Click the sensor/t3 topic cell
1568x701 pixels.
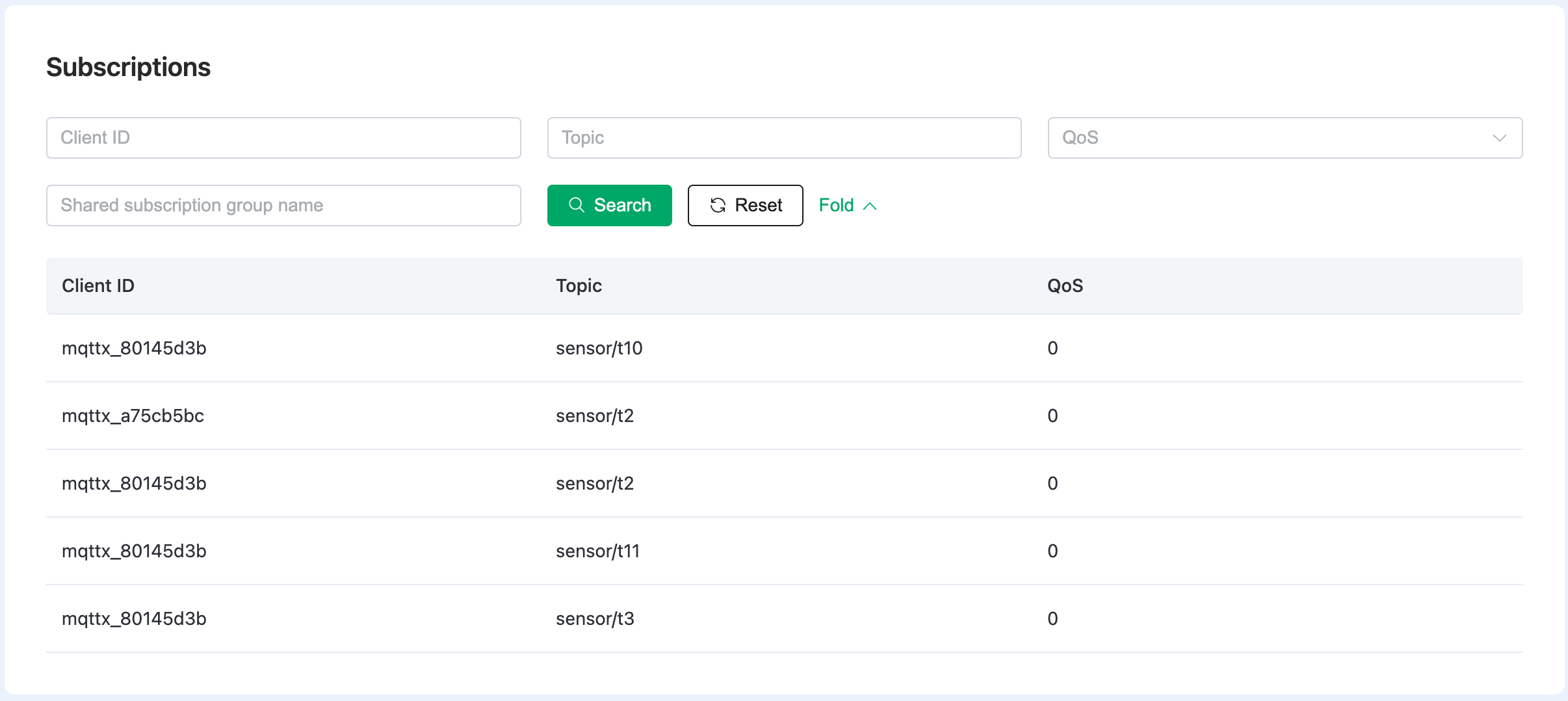[595, 618]
